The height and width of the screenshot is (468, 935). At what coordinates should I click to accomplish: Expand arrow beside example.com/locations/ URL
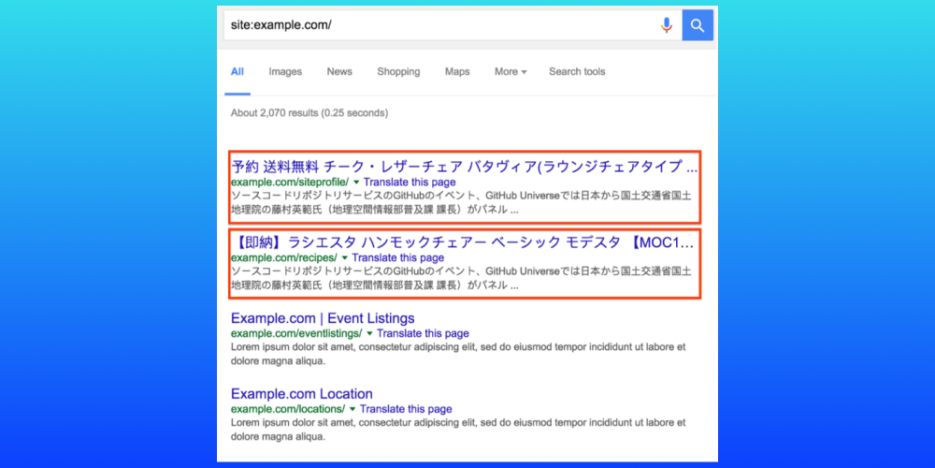(x=352, y=410)
